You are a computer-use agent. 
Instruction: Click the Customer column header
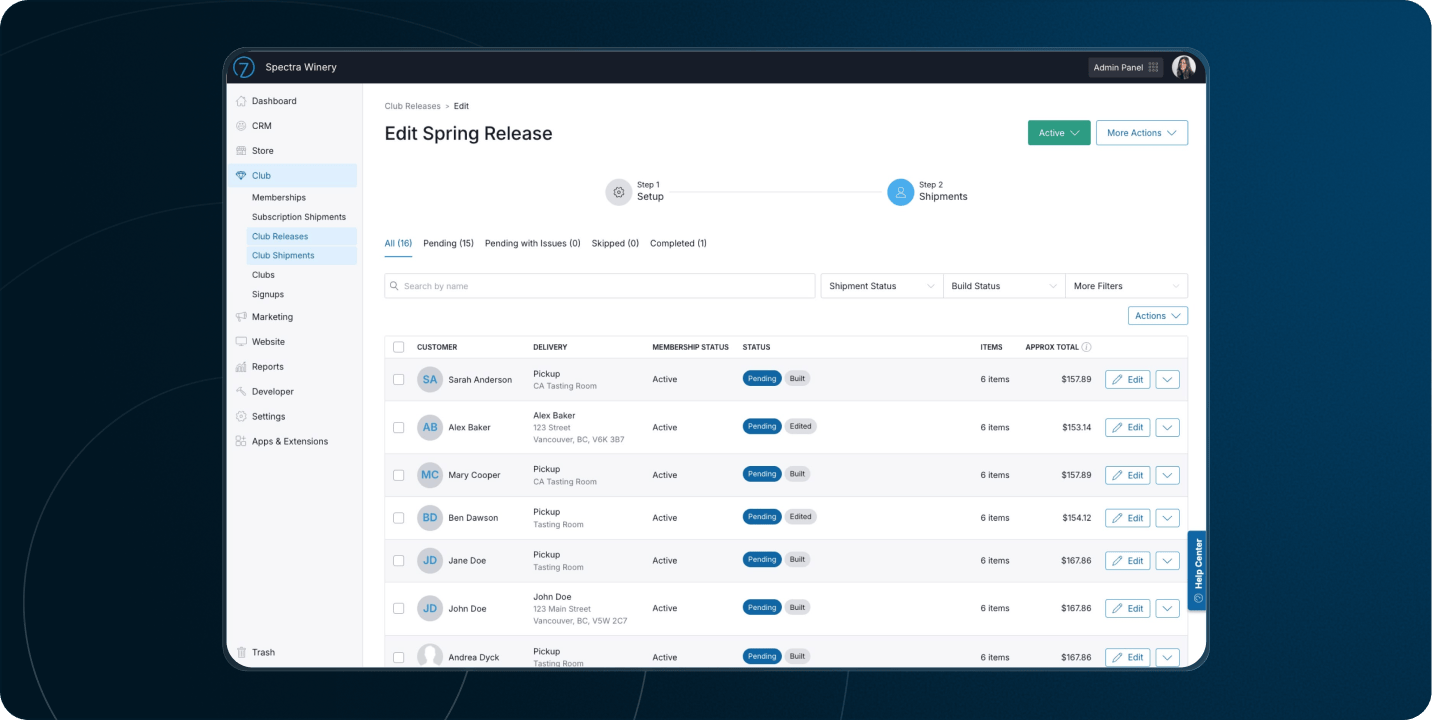[x=437, y=347]
